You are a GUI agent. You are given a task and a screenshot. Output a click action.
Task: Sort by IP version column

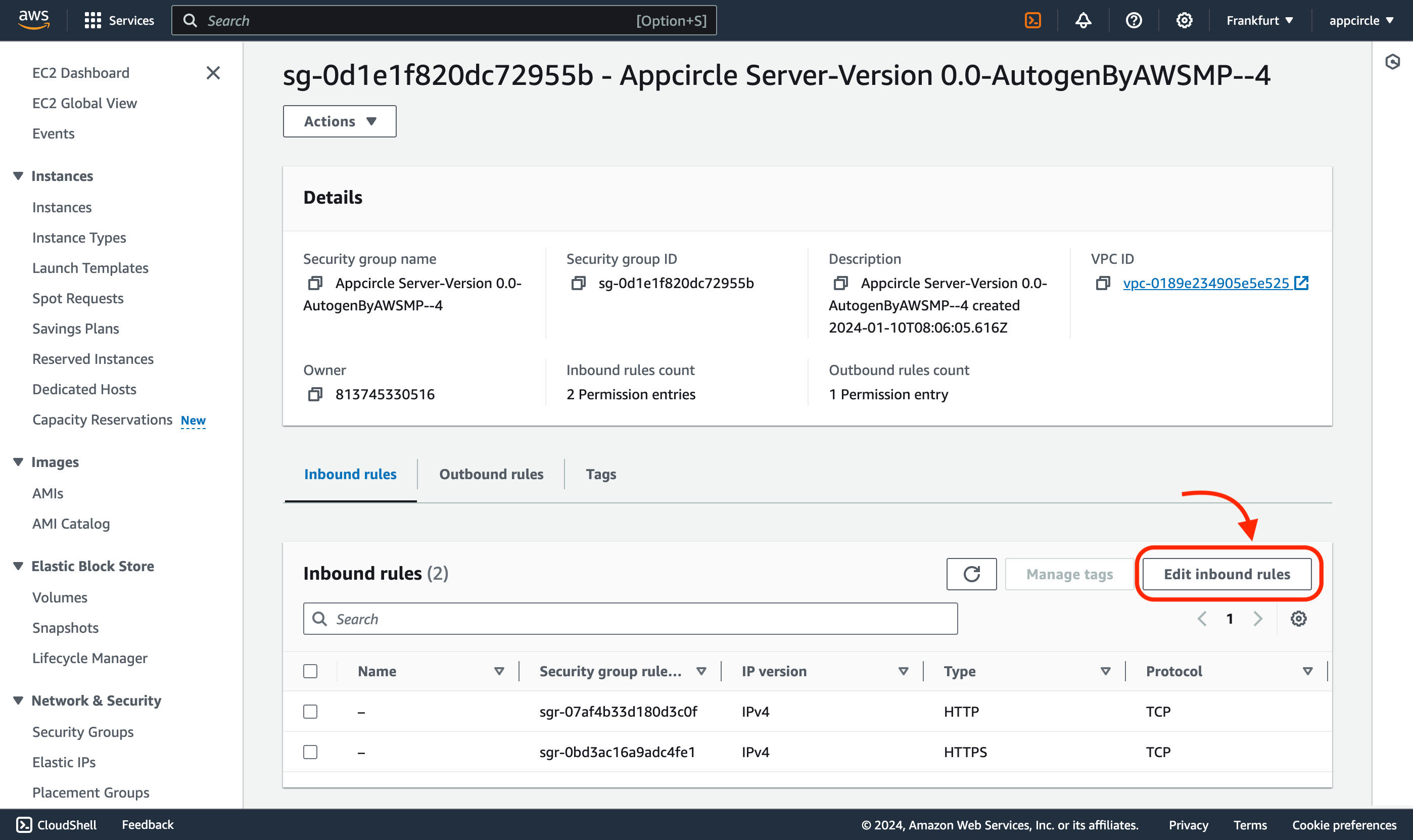(903, 671)
